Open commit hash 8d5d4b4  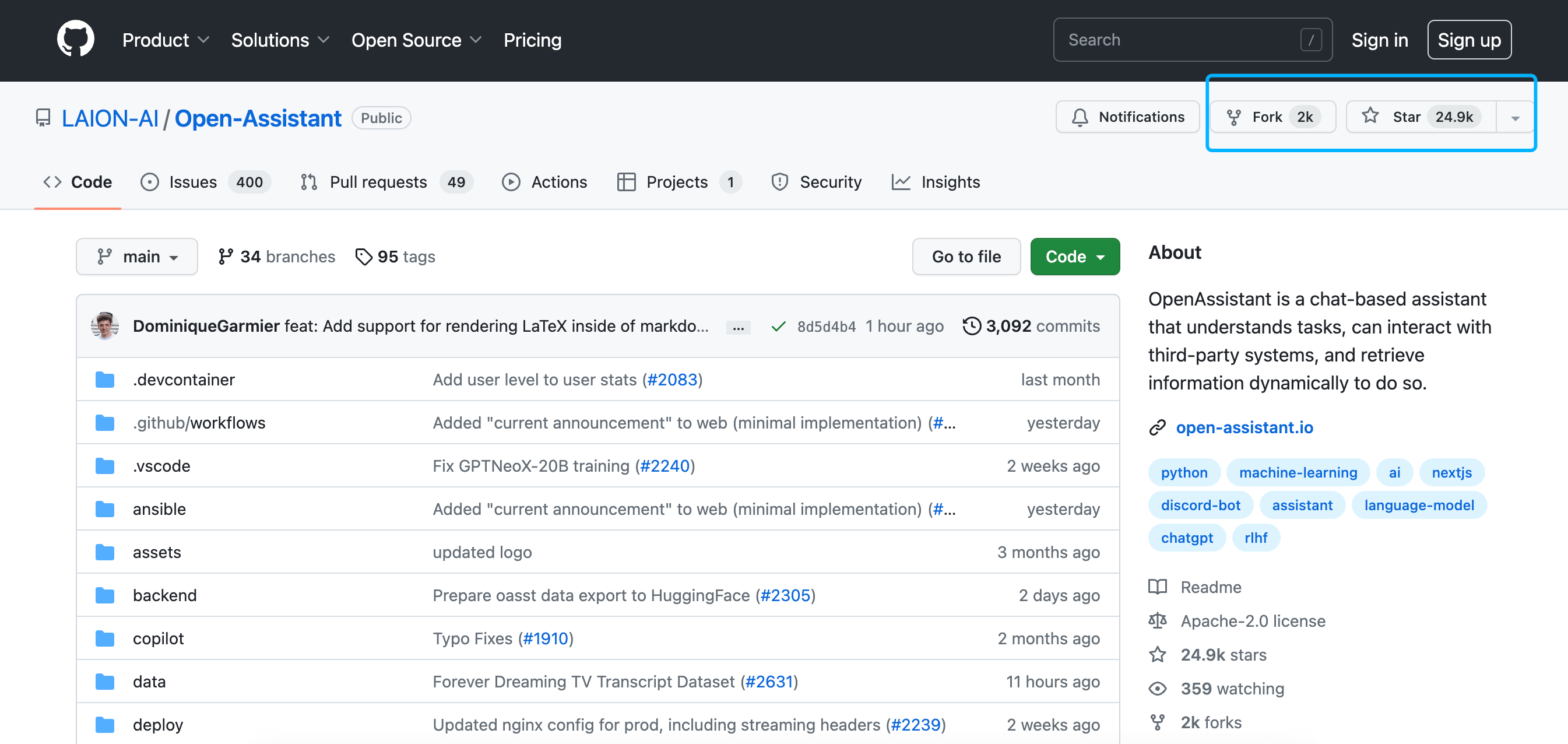(x=826, y=327)
